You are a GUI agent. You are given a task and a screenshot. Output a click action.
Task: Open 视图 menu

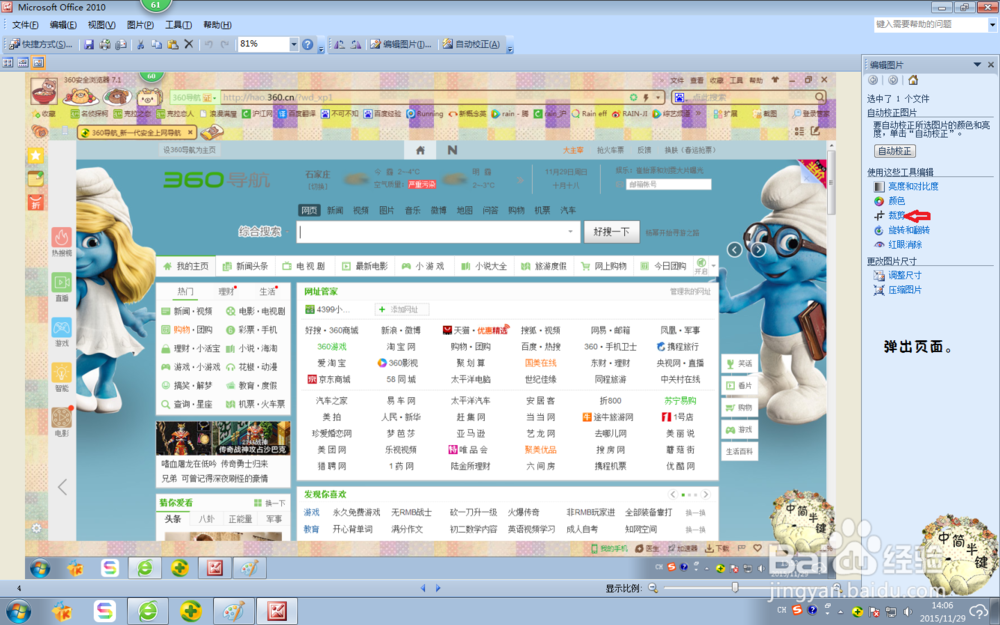pos(101,25)
